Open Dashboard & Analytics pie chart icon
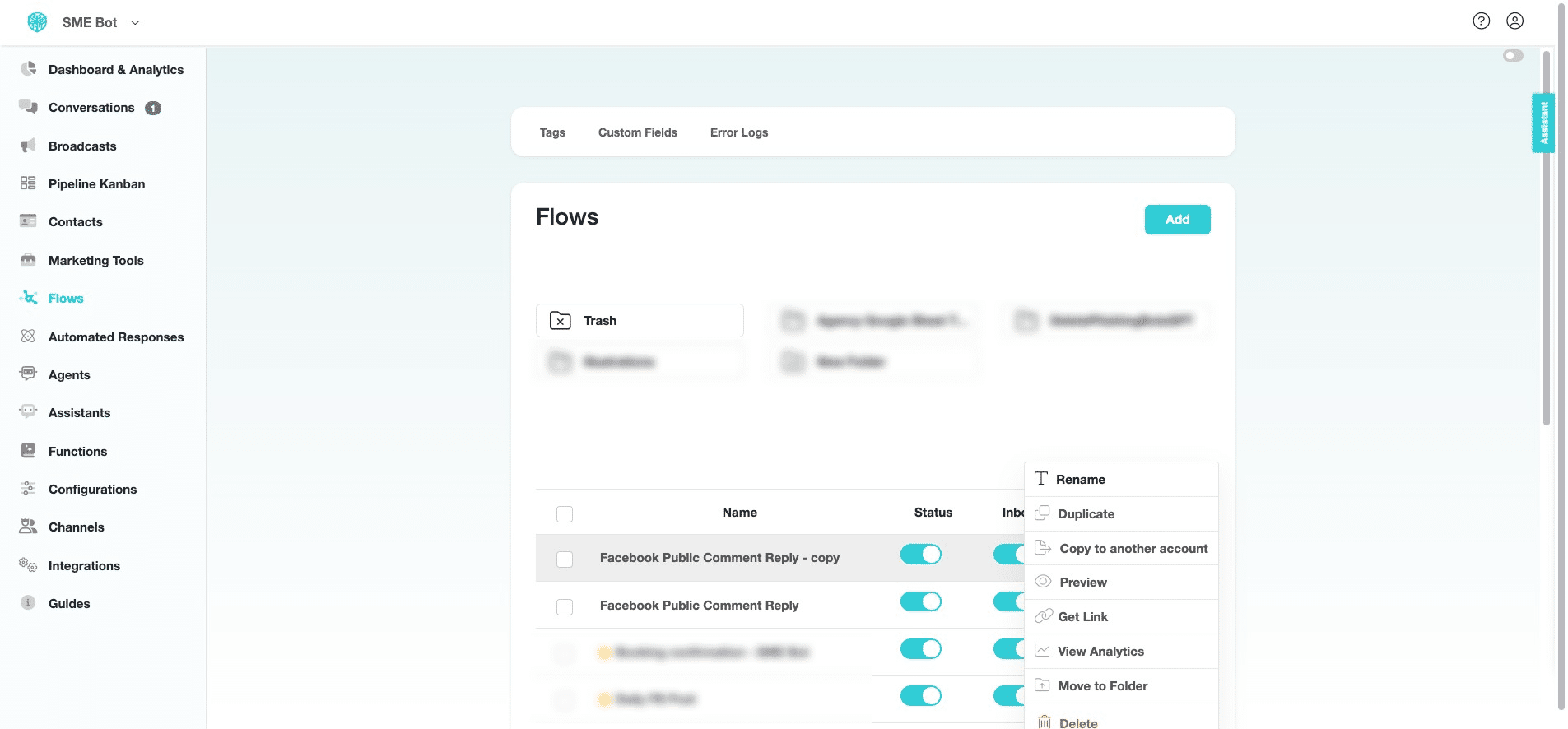The height and width of the screenshot is (729, 1568). pos(28,69)
